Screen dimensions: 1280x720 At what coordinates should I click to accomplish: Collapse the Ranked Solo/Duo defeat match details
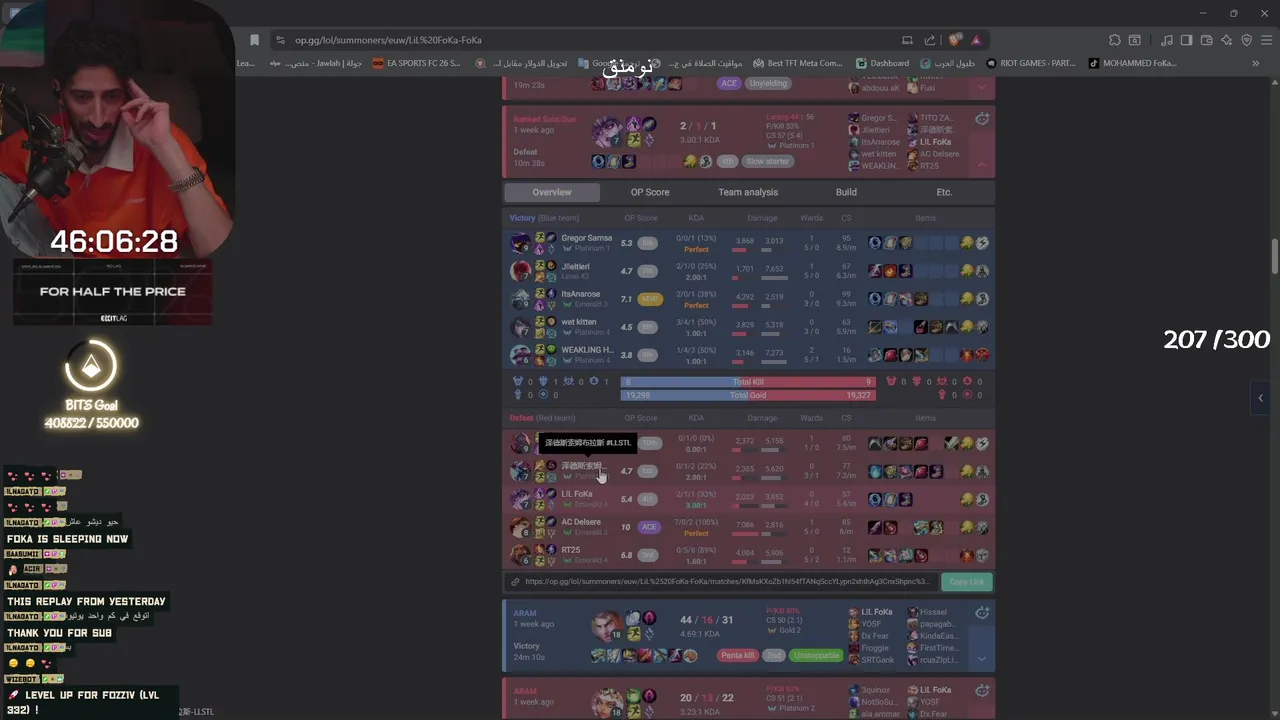point(982,164)
